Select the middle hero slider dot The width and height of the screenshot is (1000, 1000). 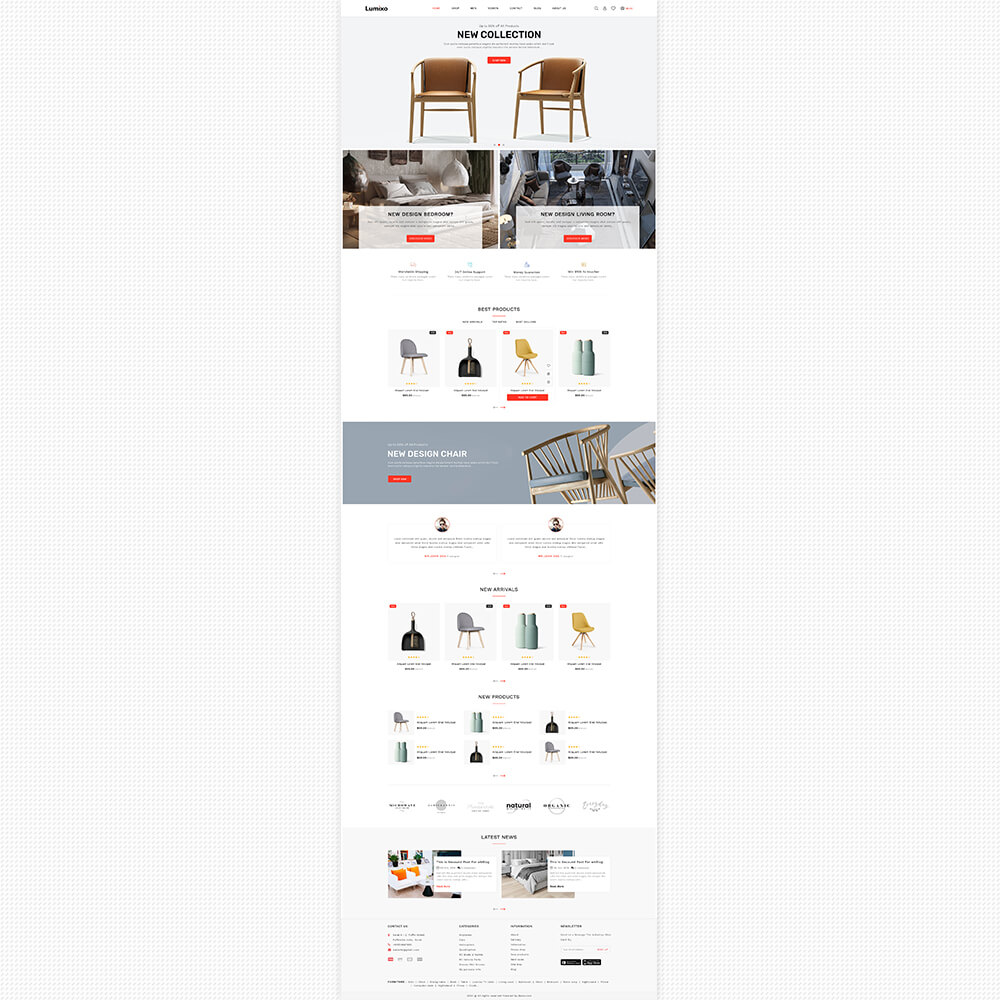(499, 145)
